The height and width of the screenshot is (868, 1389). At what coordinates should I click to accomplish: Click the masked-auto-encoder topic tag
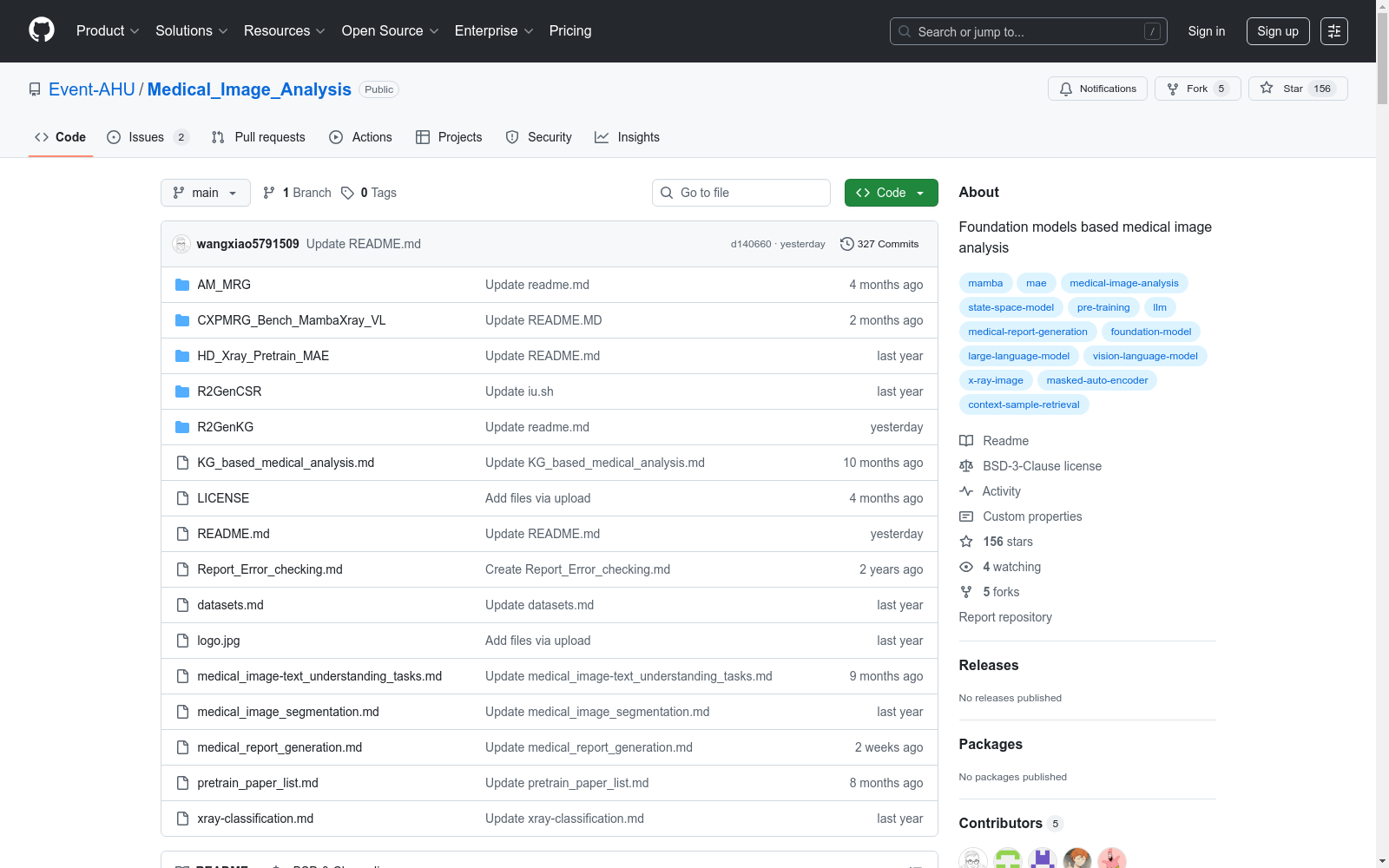pos(1097,380)
